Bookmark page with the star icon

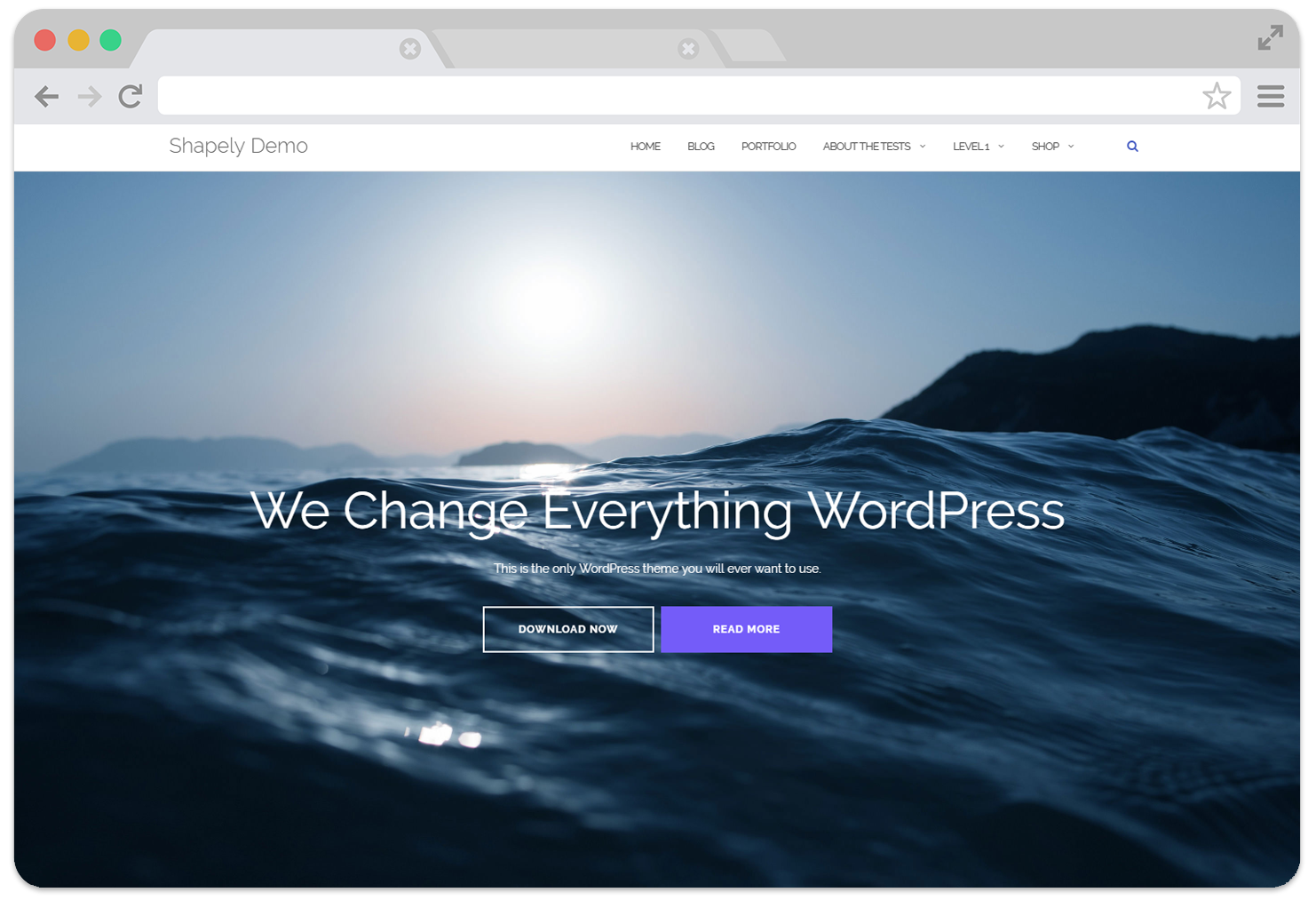tap(1217, 96)
